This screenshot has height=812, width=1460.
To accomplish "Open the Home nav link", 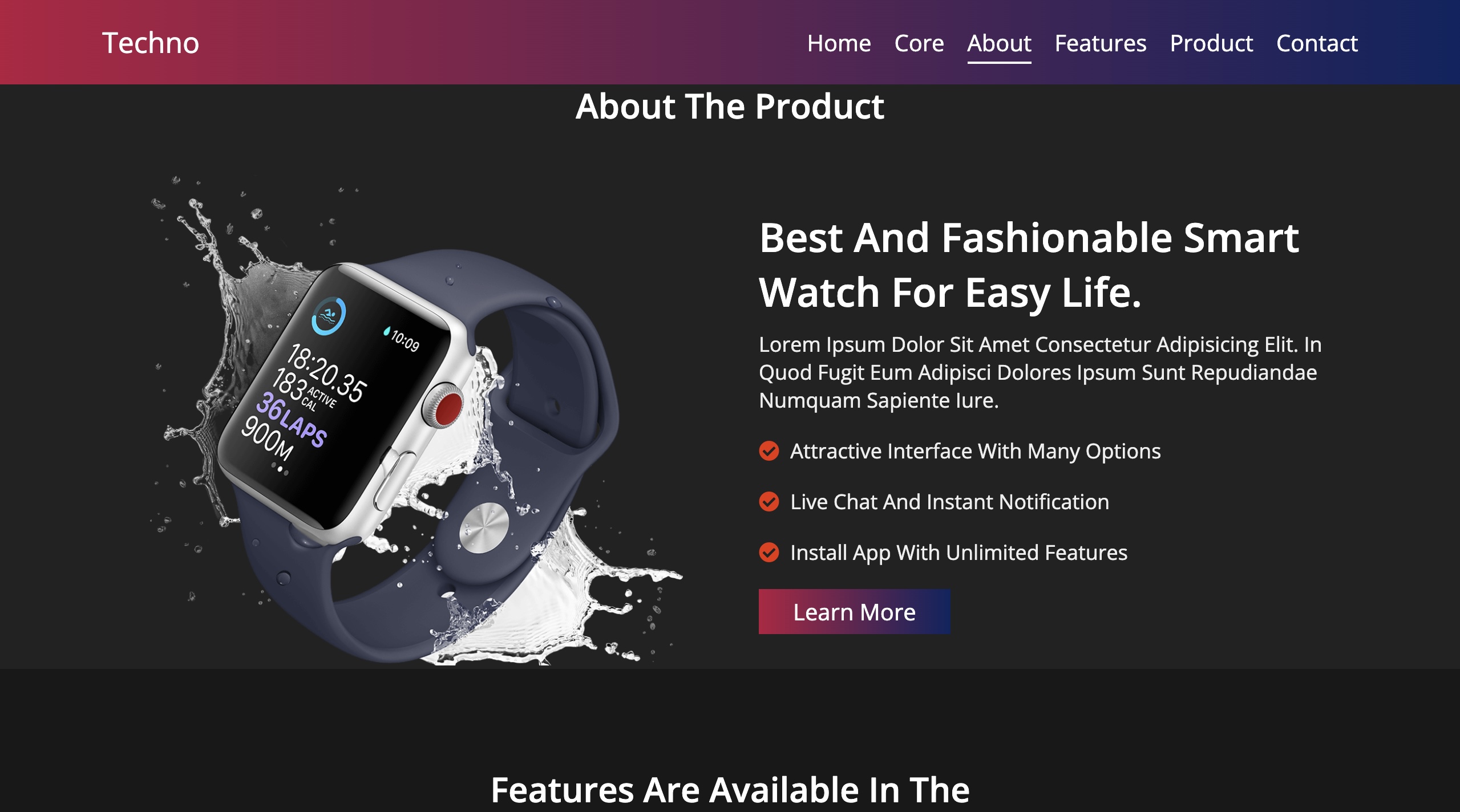I will pos(839,43).
